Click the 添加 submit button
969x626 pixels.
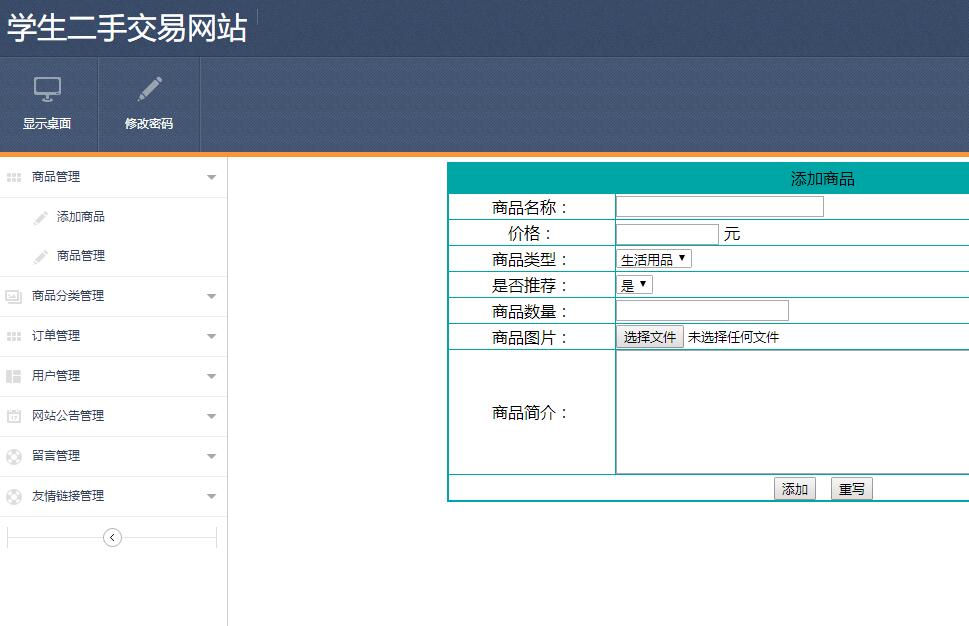pyautogui.click(x=795, y=489)
